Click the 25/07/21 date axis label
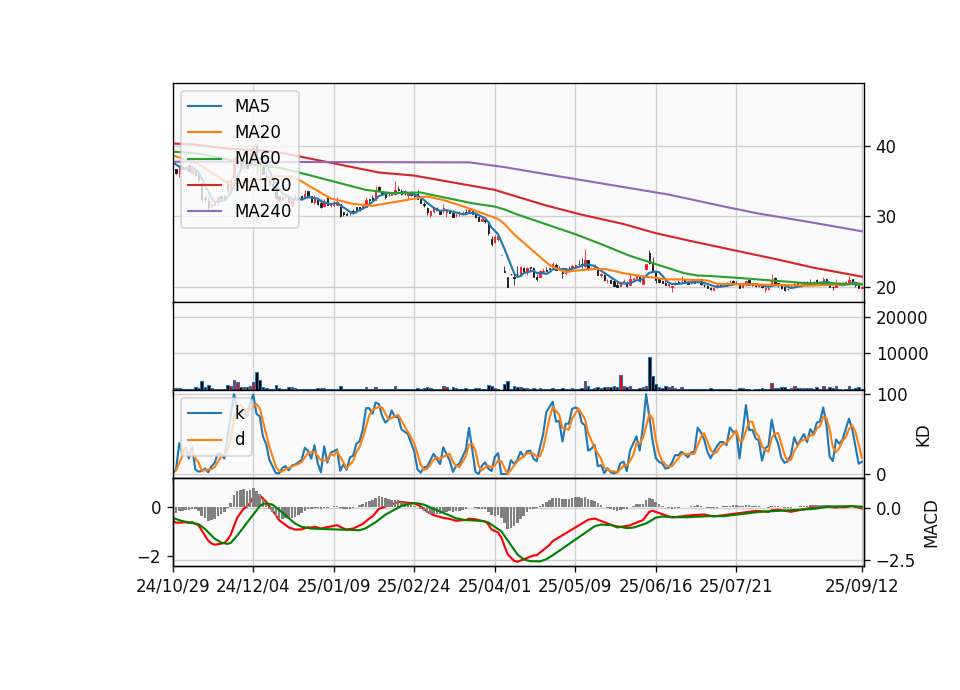The height and width of the screenshot is (690, 960). (x=735, y=586)
